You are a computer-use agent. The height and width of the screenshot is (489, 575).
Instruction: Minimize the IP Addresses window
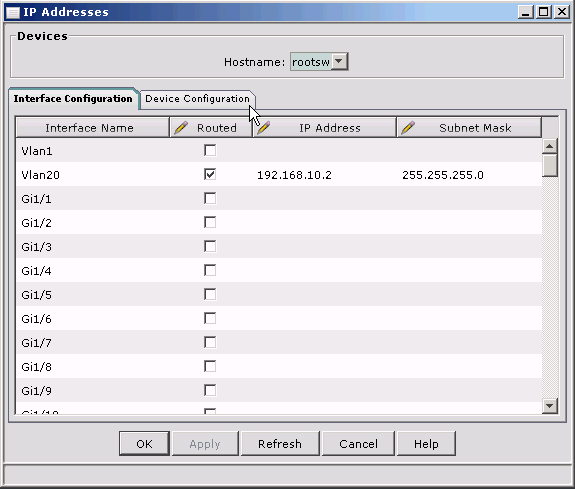pos(525,12)
